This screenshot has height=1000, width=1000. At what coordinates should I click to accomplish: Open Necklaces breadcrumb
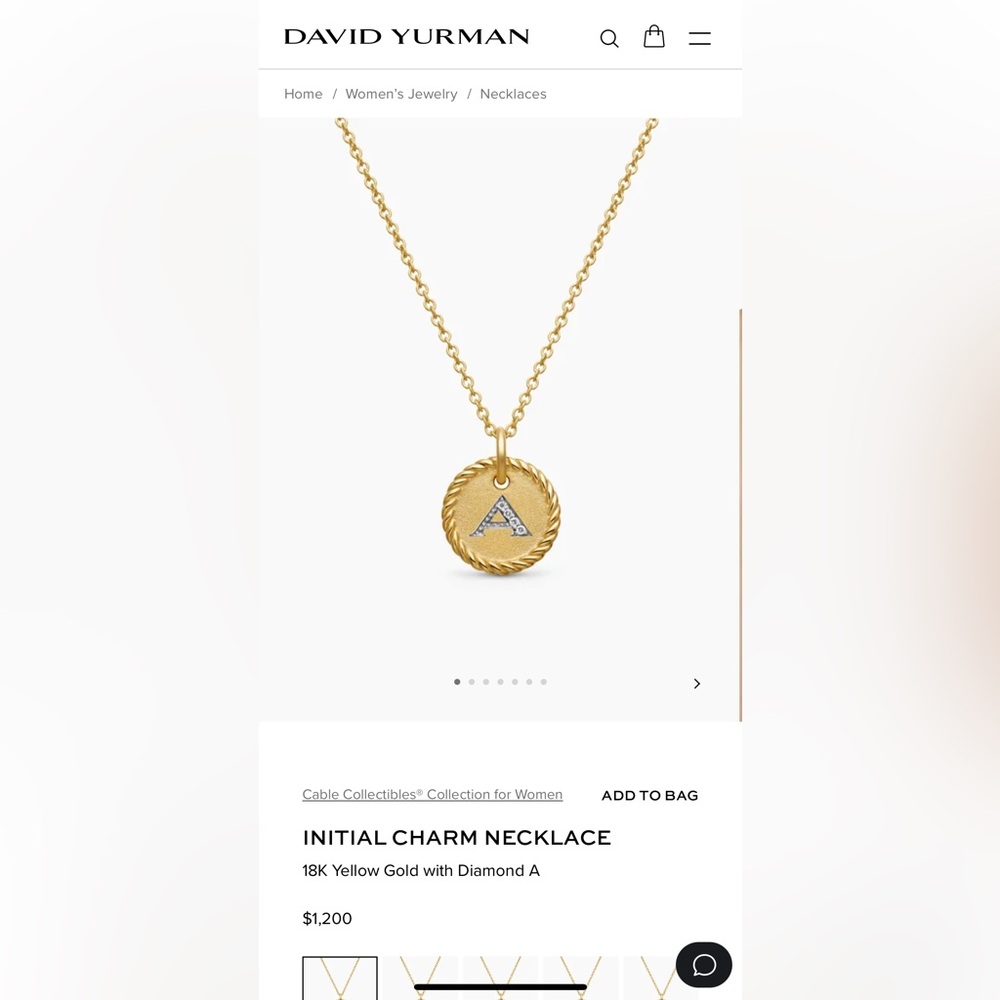coord(513,94)
